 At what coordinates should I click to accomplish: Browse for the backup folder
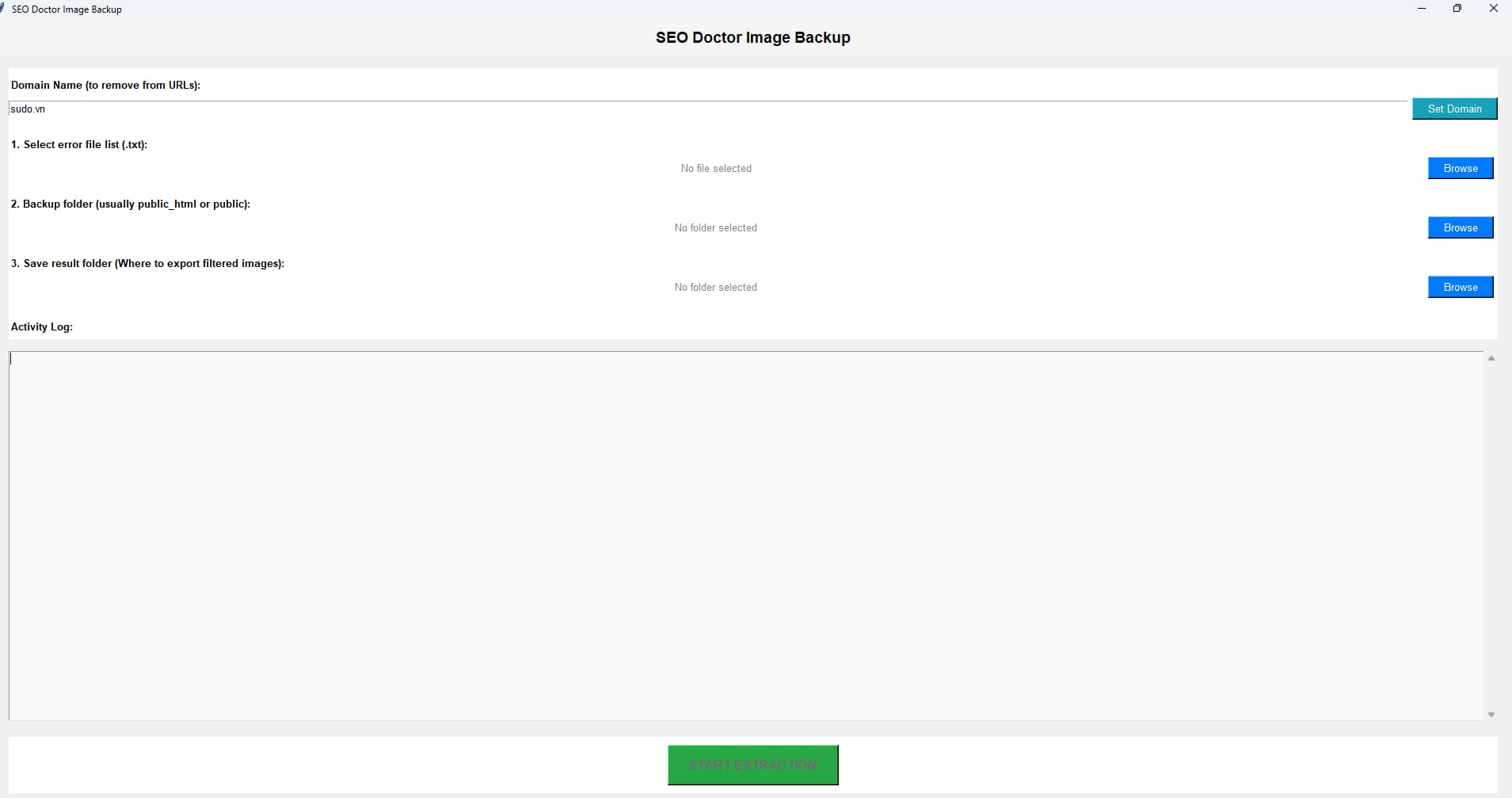click(x=1459, y=227)
